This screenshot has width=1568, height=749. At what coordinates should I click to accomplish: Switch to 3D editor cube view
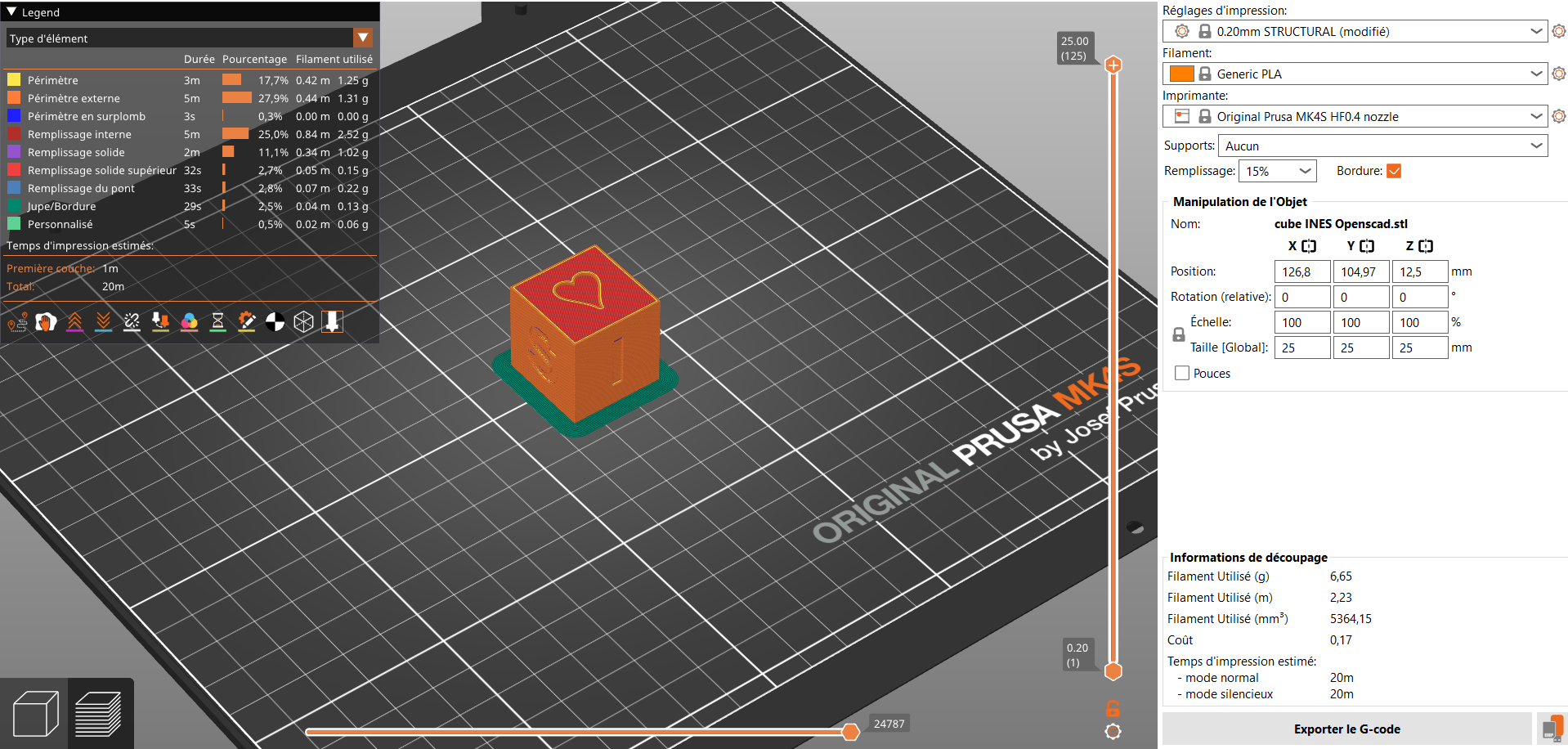[x=35, y=713]
